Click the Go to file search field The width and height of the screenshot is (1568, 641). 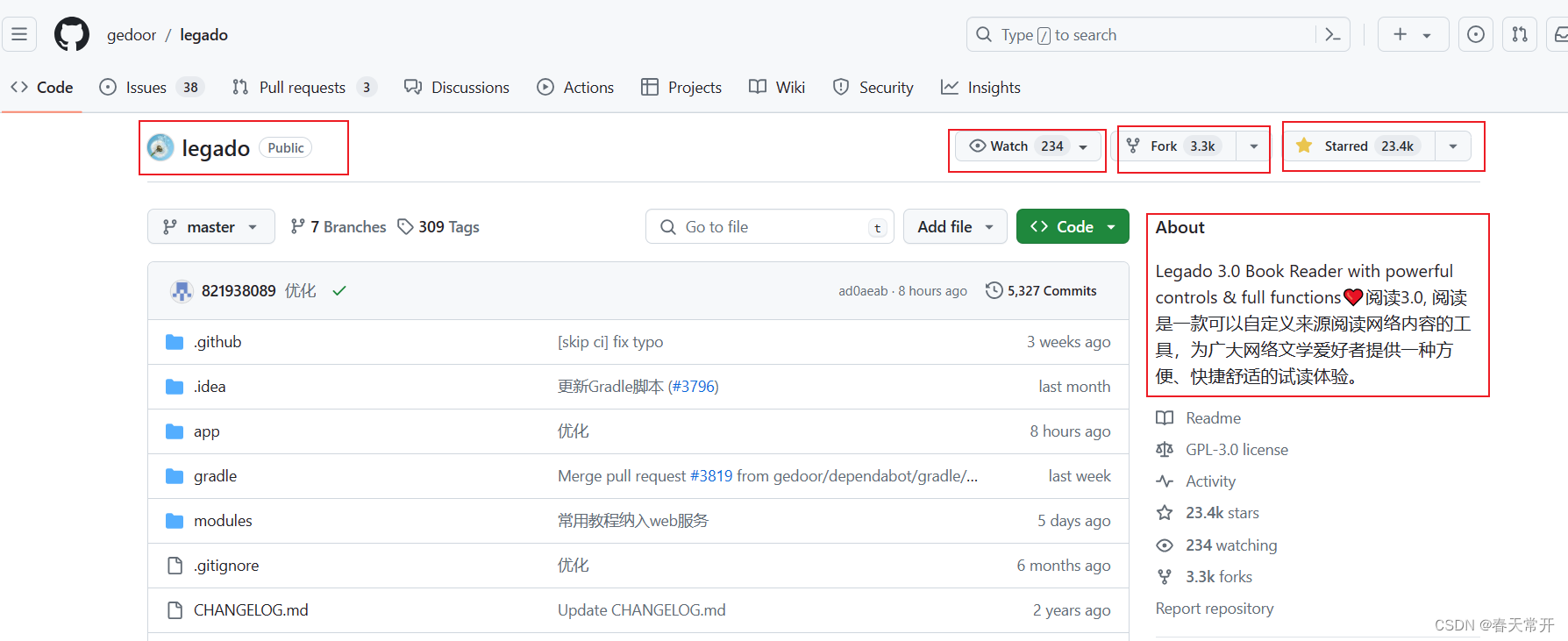coord(770,227)
